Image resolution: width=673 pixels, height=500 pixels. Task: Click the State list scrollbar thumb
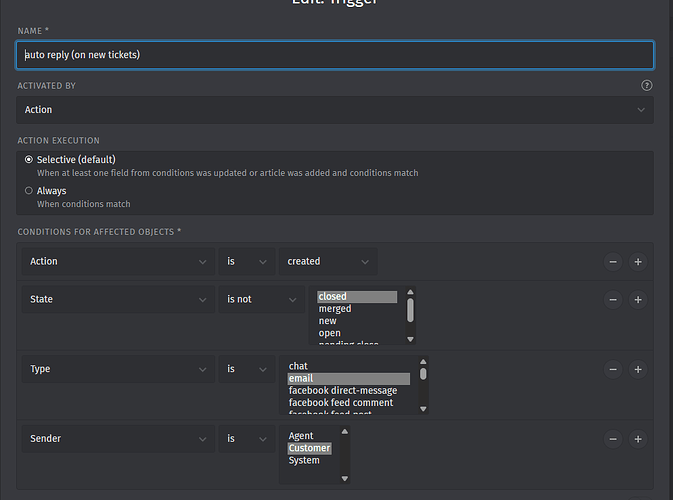[x=410, y=310]
